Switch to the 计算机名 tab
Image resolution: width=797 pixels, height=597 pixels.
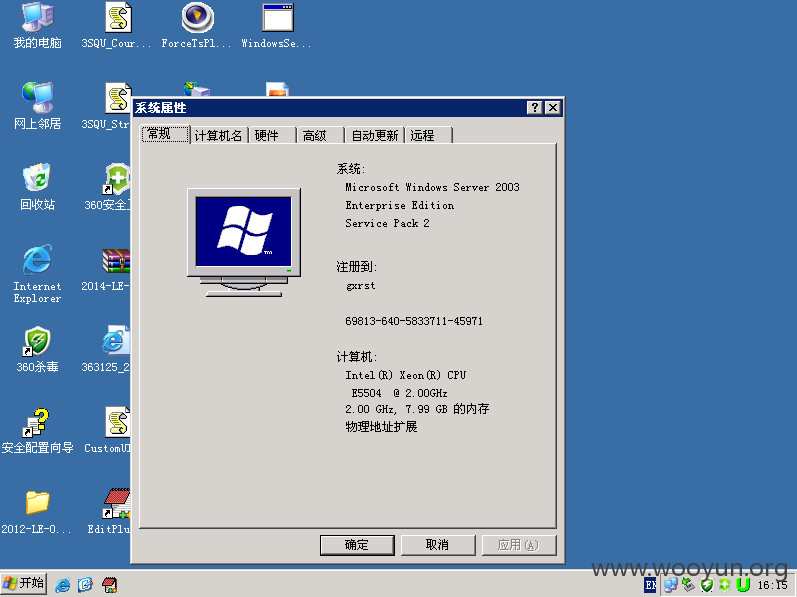click(x=219, y=135)
